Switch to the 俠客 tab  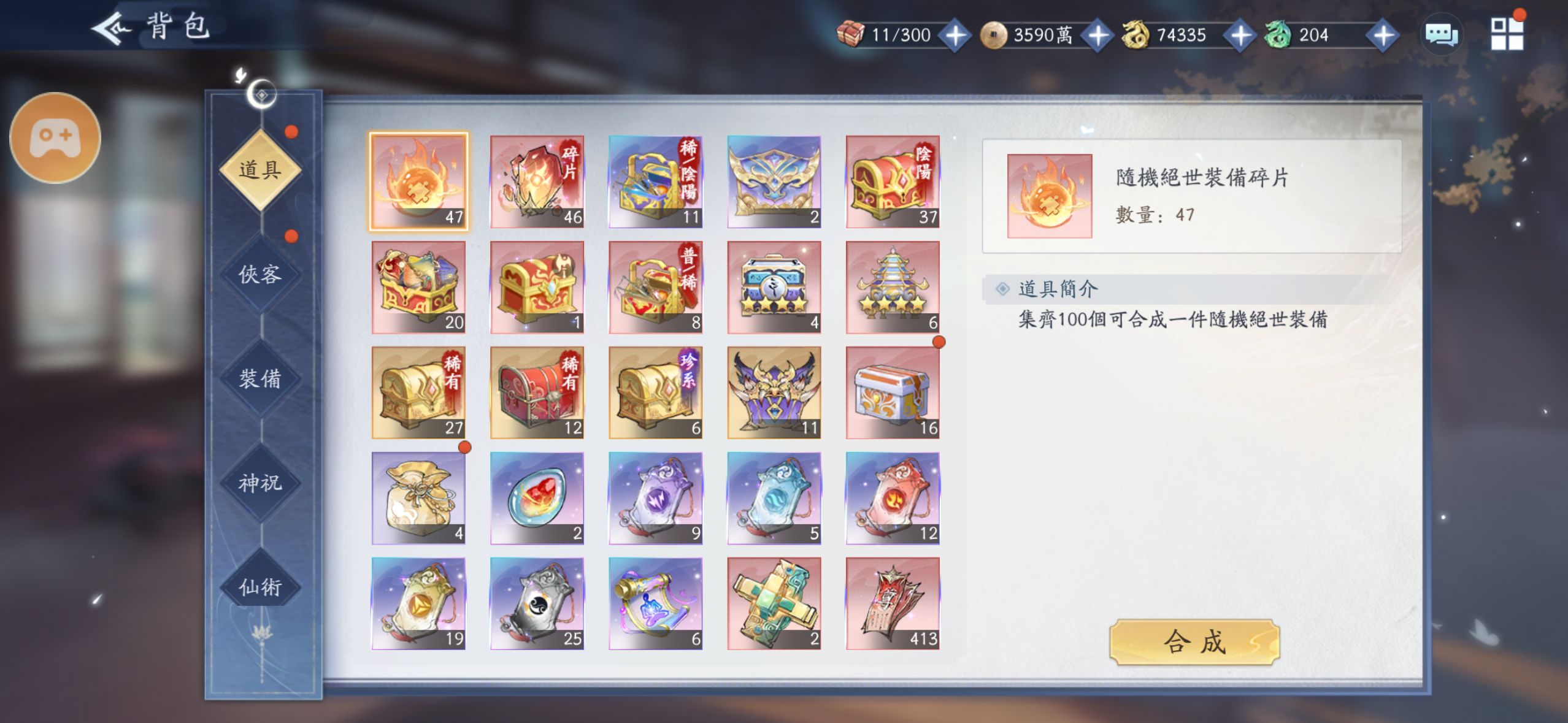click(x=261, y=274)
